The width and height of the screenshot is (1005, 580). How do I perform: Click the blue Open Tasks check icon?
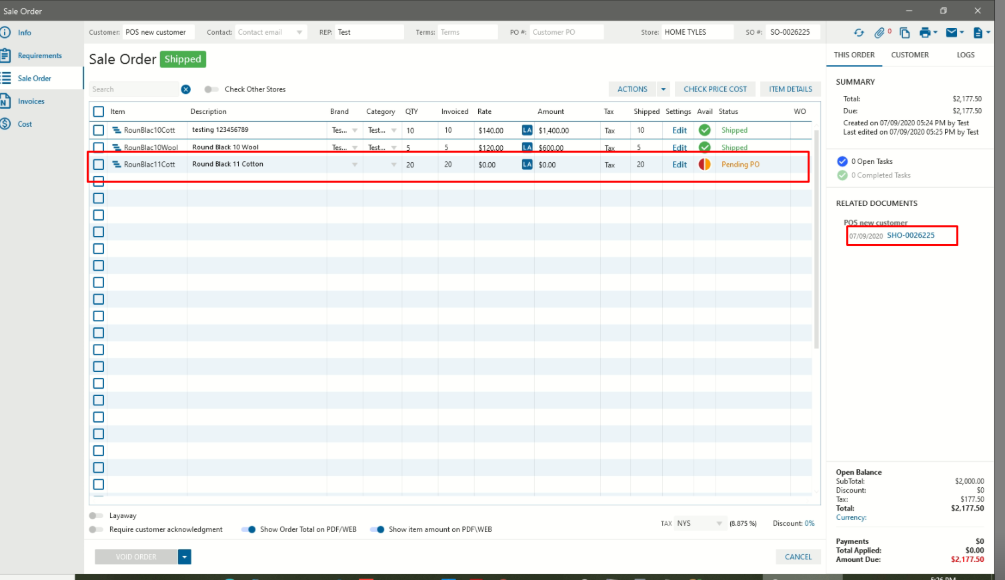point(842,161)
